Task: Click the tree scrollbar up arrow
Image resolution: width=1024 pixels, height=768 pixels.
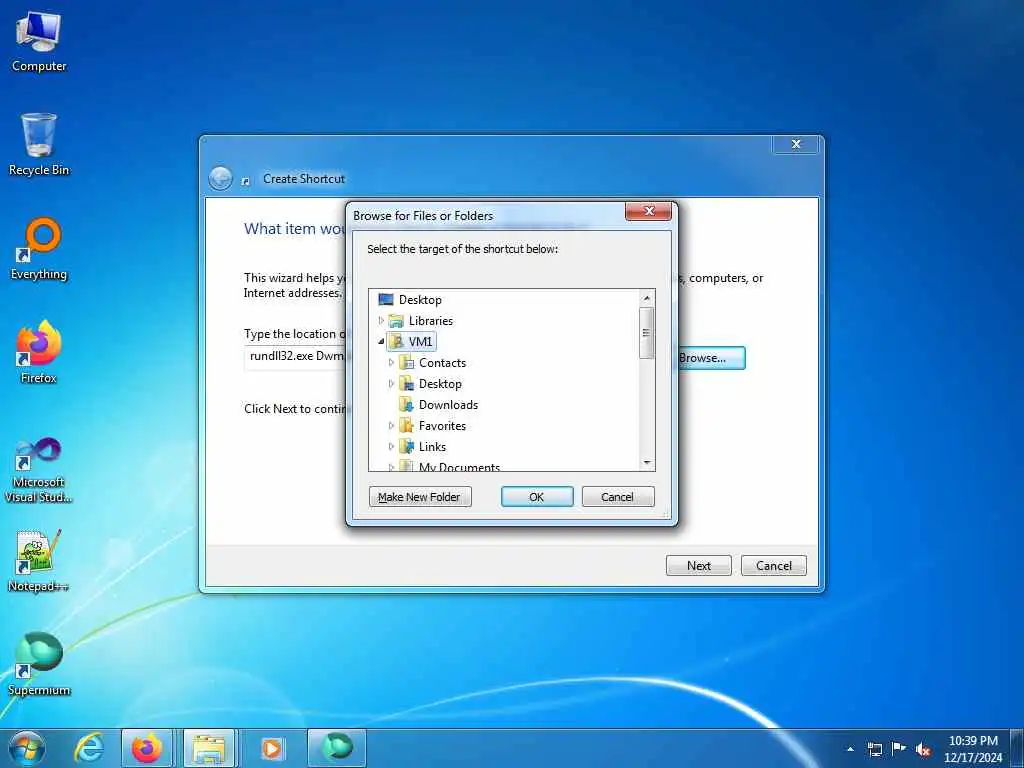Action: [647, 298]
